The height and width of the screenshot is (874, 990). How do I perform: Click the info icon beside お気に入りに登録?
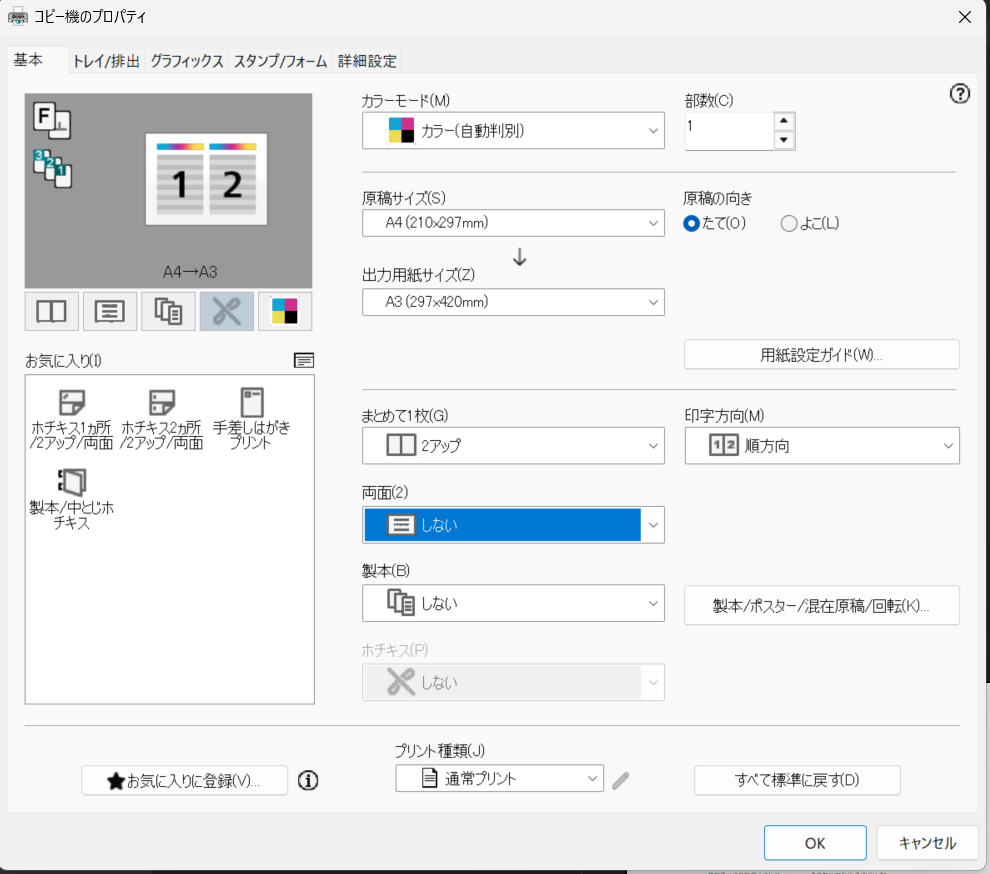[308, 780]
